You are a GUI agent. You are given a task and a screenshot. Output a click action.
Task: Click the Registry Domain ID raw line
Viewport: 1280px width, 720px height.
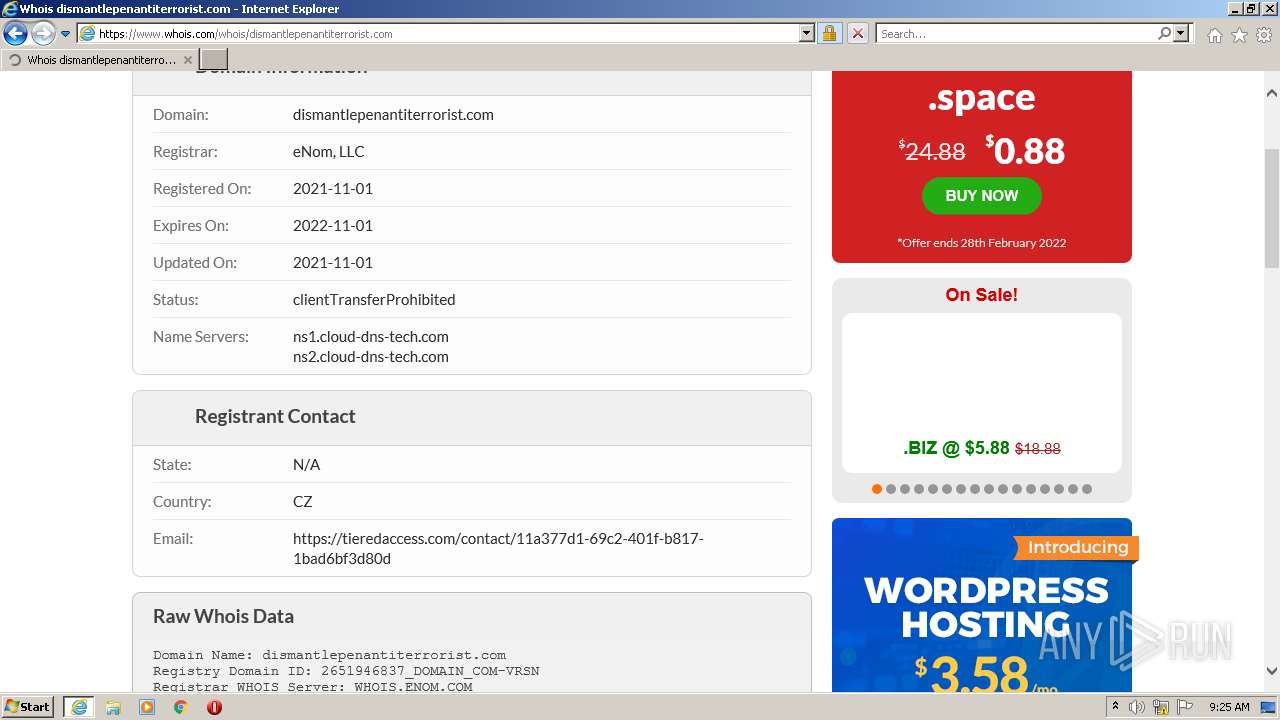(346, 671)
